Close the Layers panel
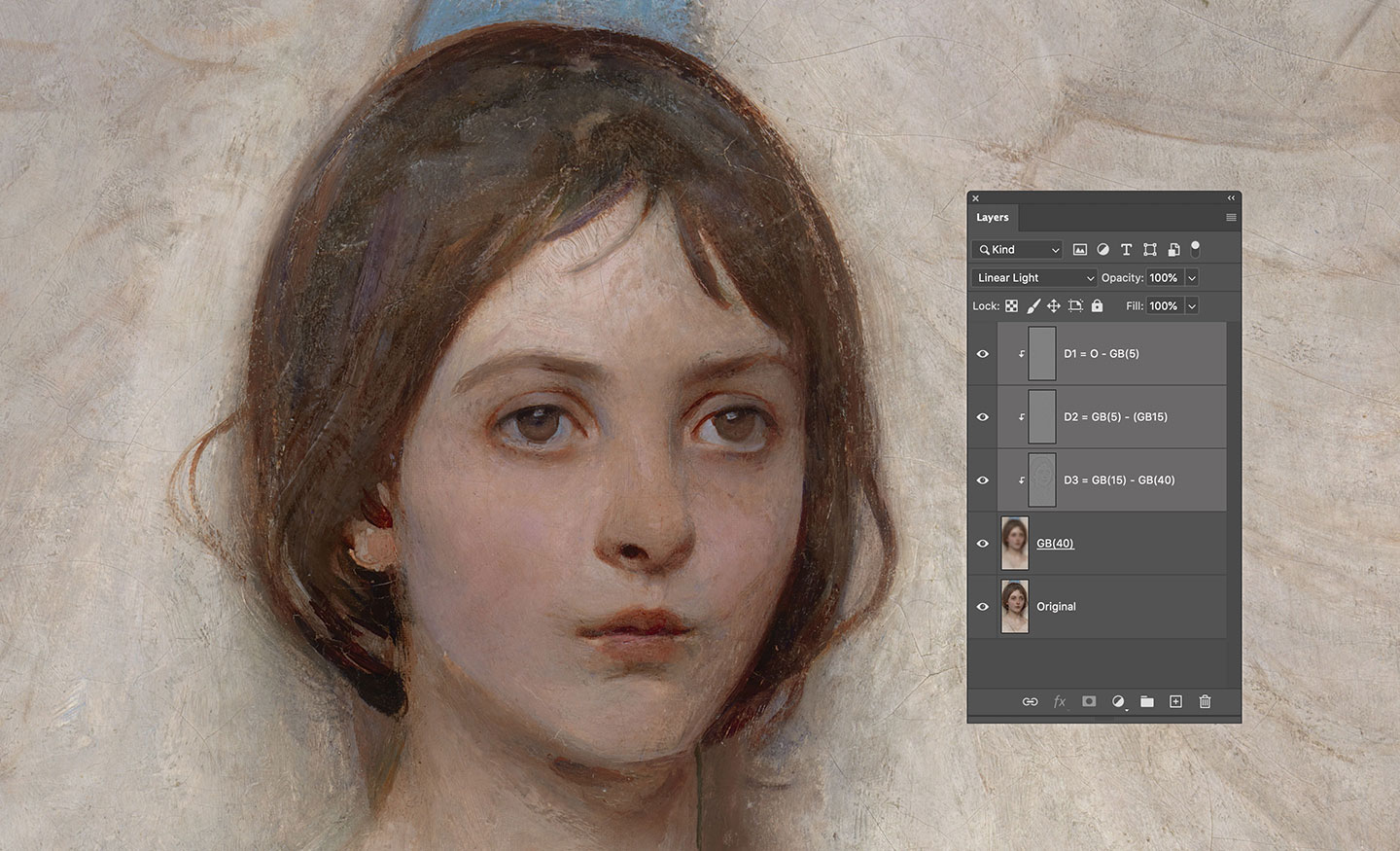The image size is (1400, 851). 975,198
